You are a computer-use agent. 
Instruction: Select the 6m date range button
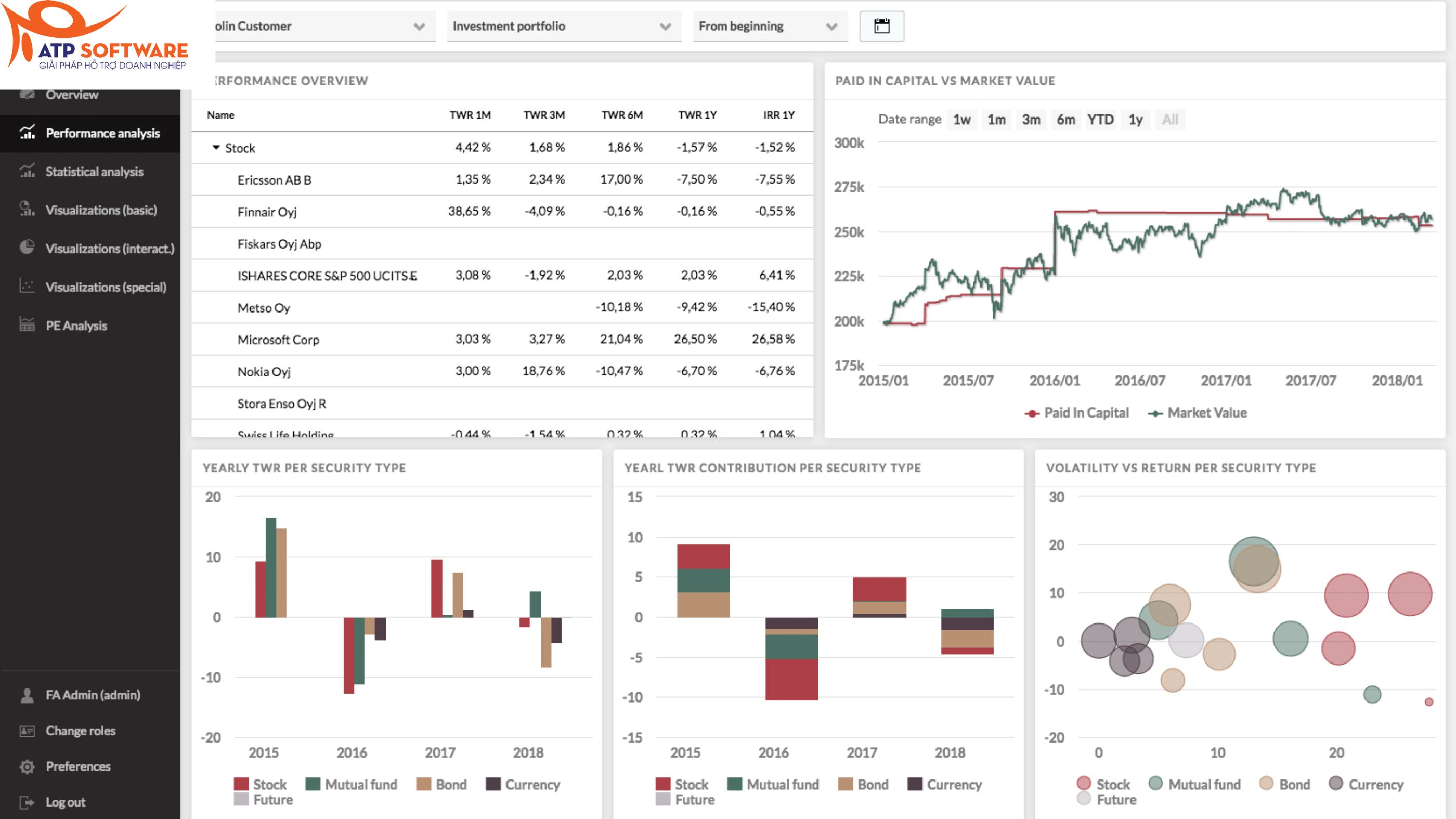(1065, 120)
